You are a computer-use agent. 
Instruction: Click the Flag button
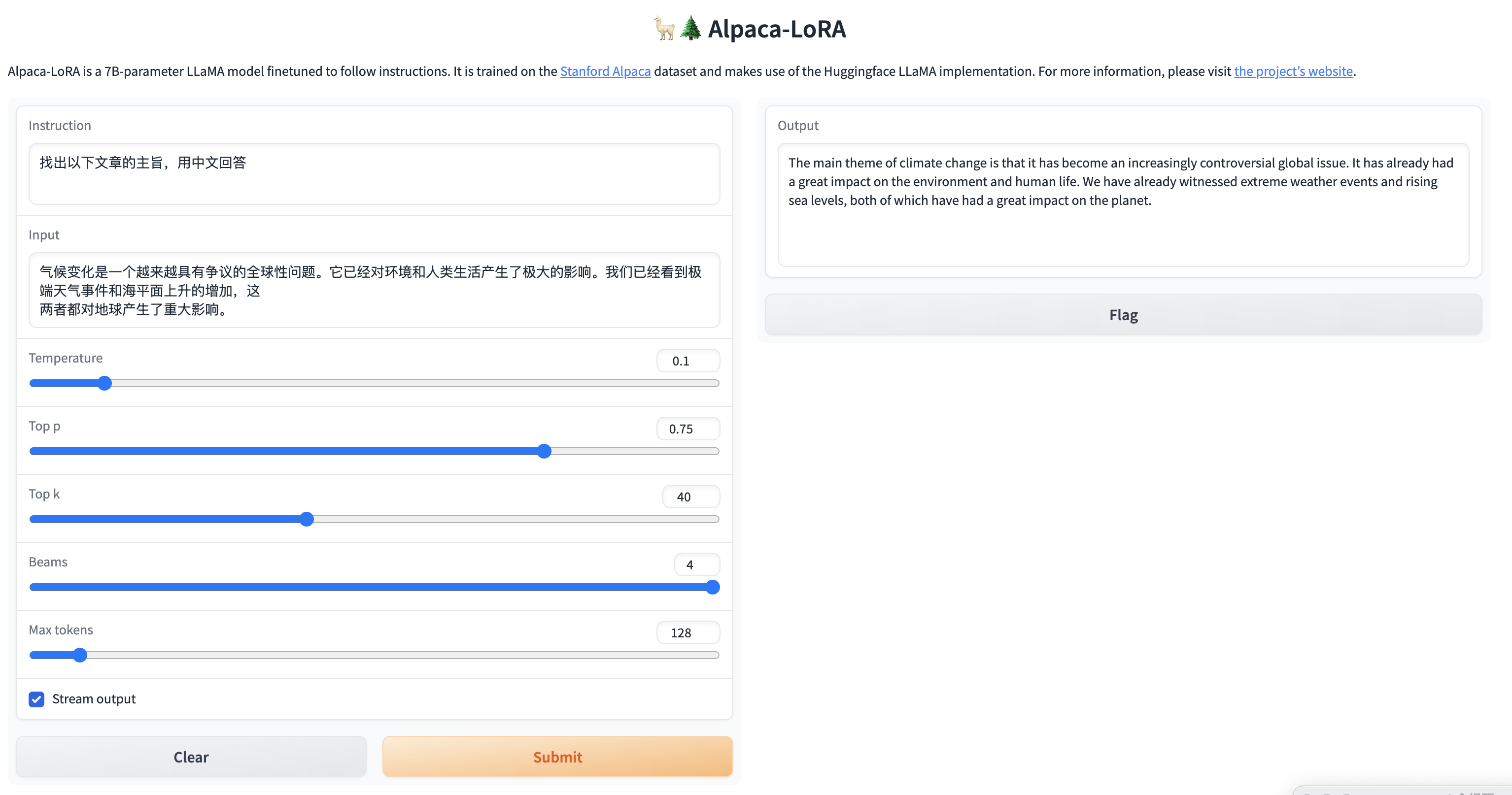1123,314
